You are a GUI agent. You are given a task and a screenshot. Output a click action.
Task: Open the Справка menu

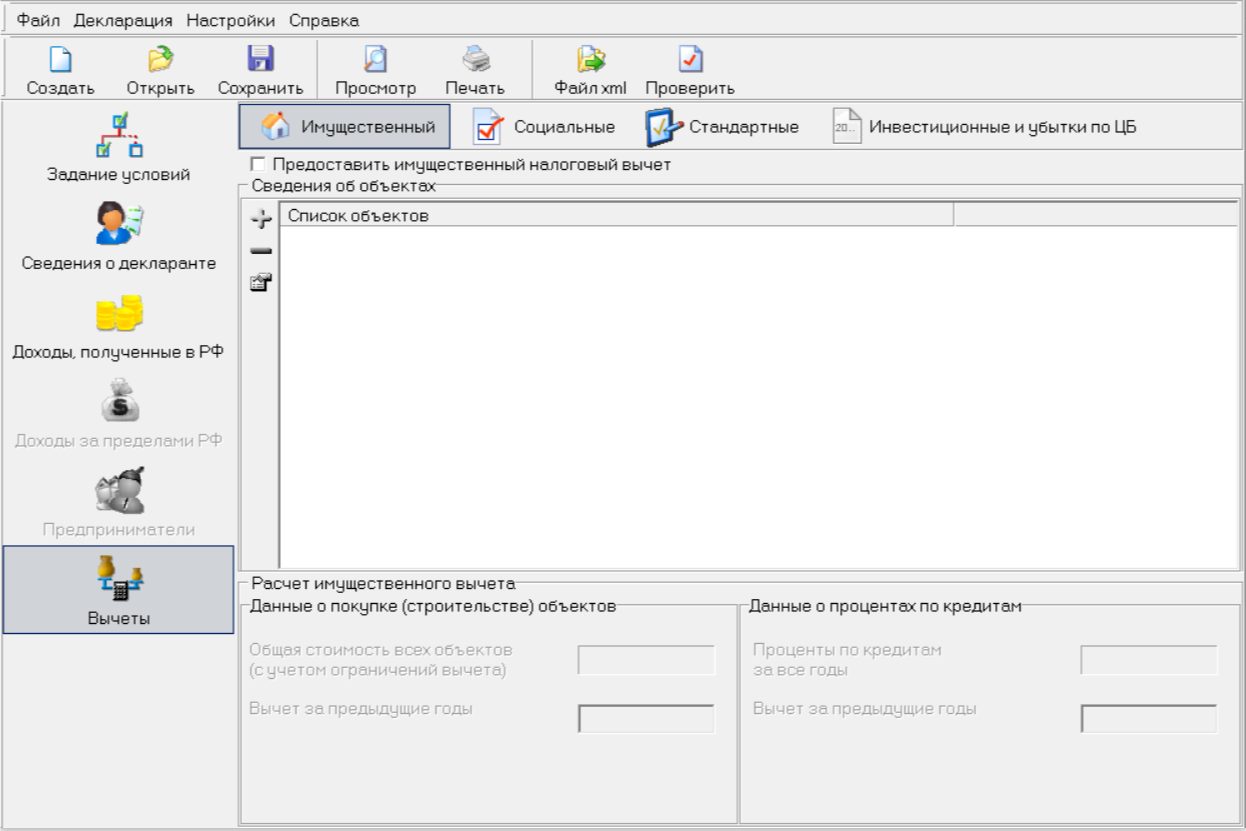[x=324, y=20]
